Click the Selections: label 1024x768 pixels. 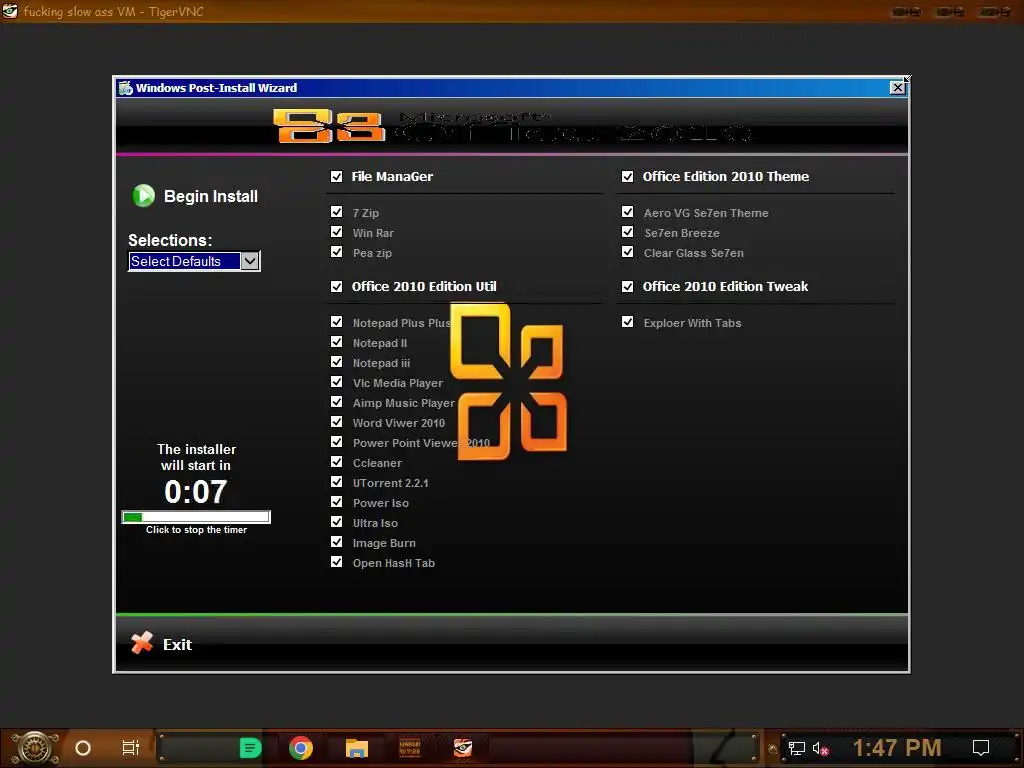pyautogui.click(x=170, y=240)
